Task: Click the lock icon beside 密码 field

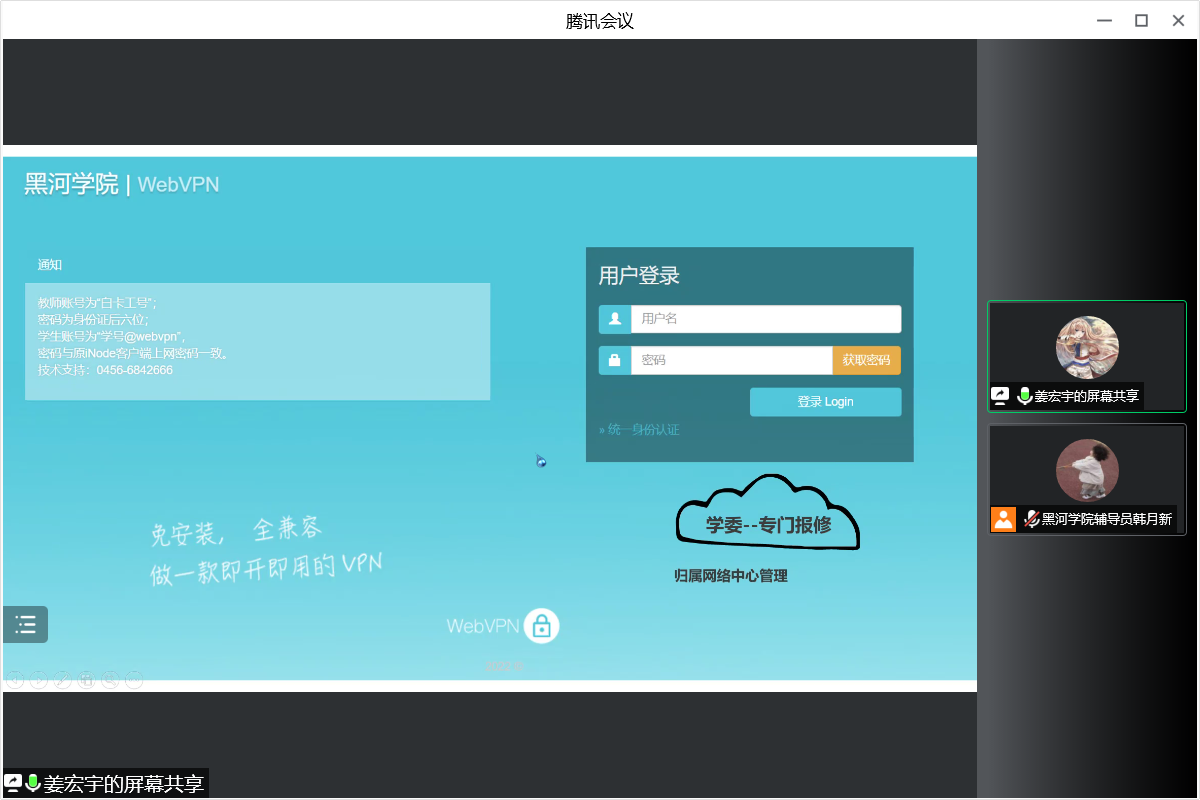Action: [x=615, y=360]
